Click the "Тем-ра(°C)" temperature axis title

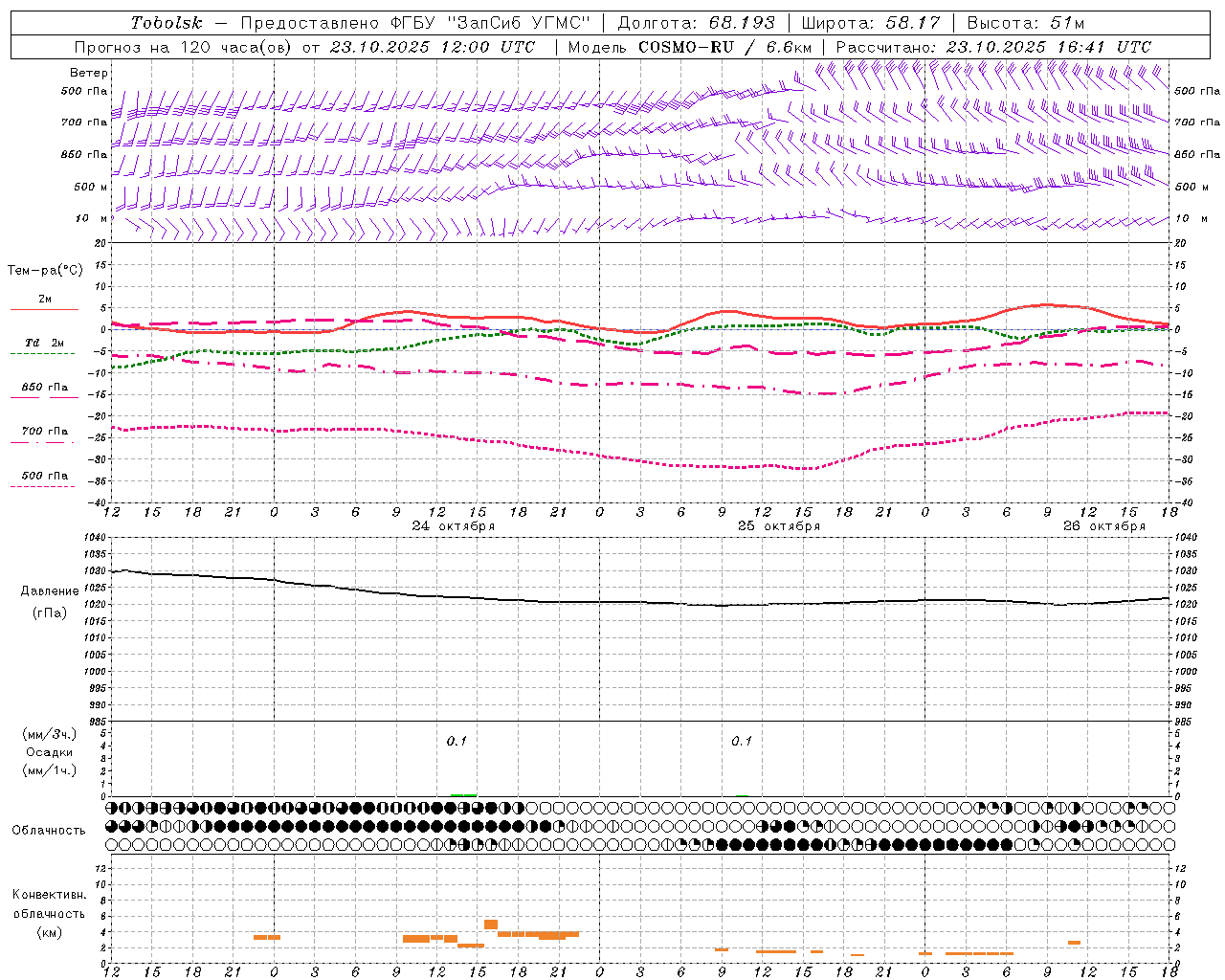tap(45, 271)
